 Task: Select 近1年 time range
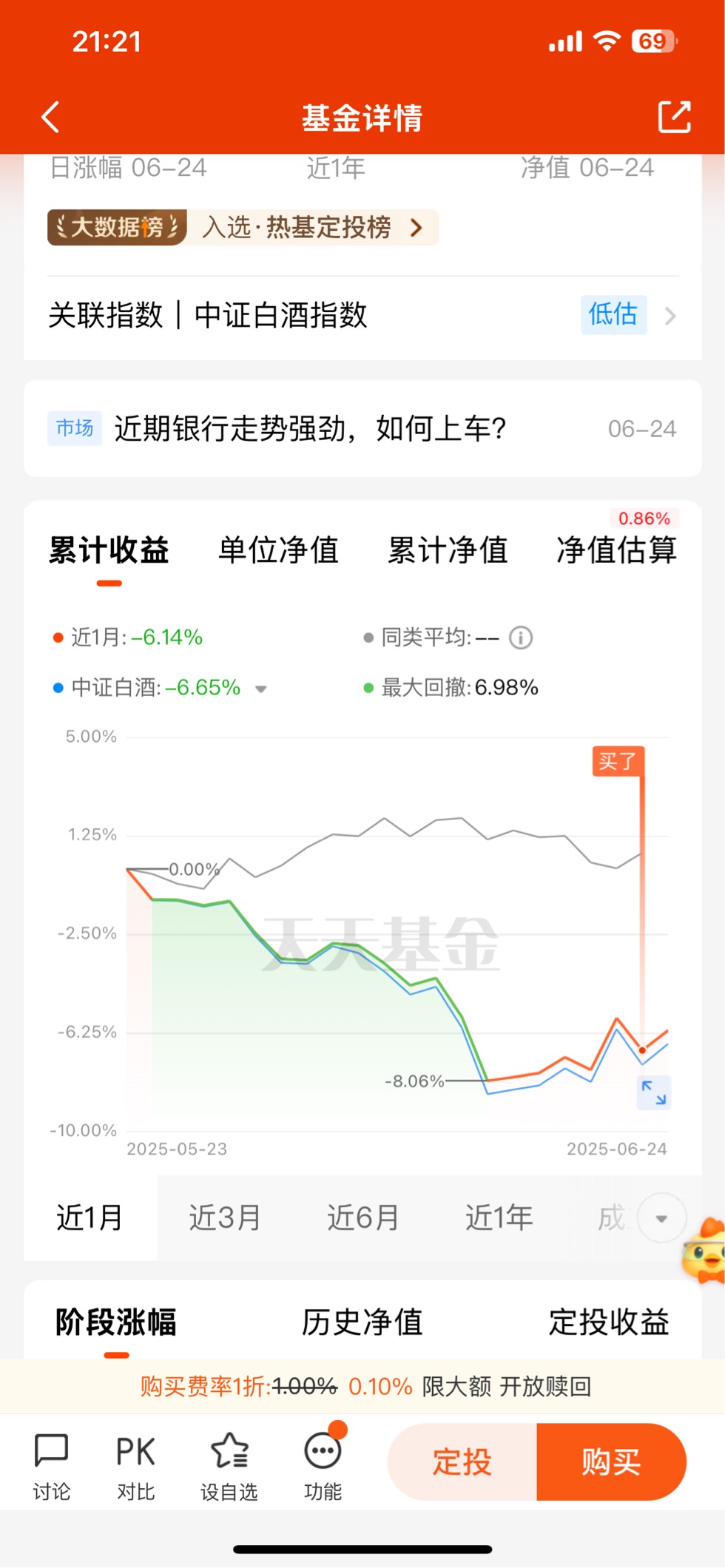coord(499,1217)
